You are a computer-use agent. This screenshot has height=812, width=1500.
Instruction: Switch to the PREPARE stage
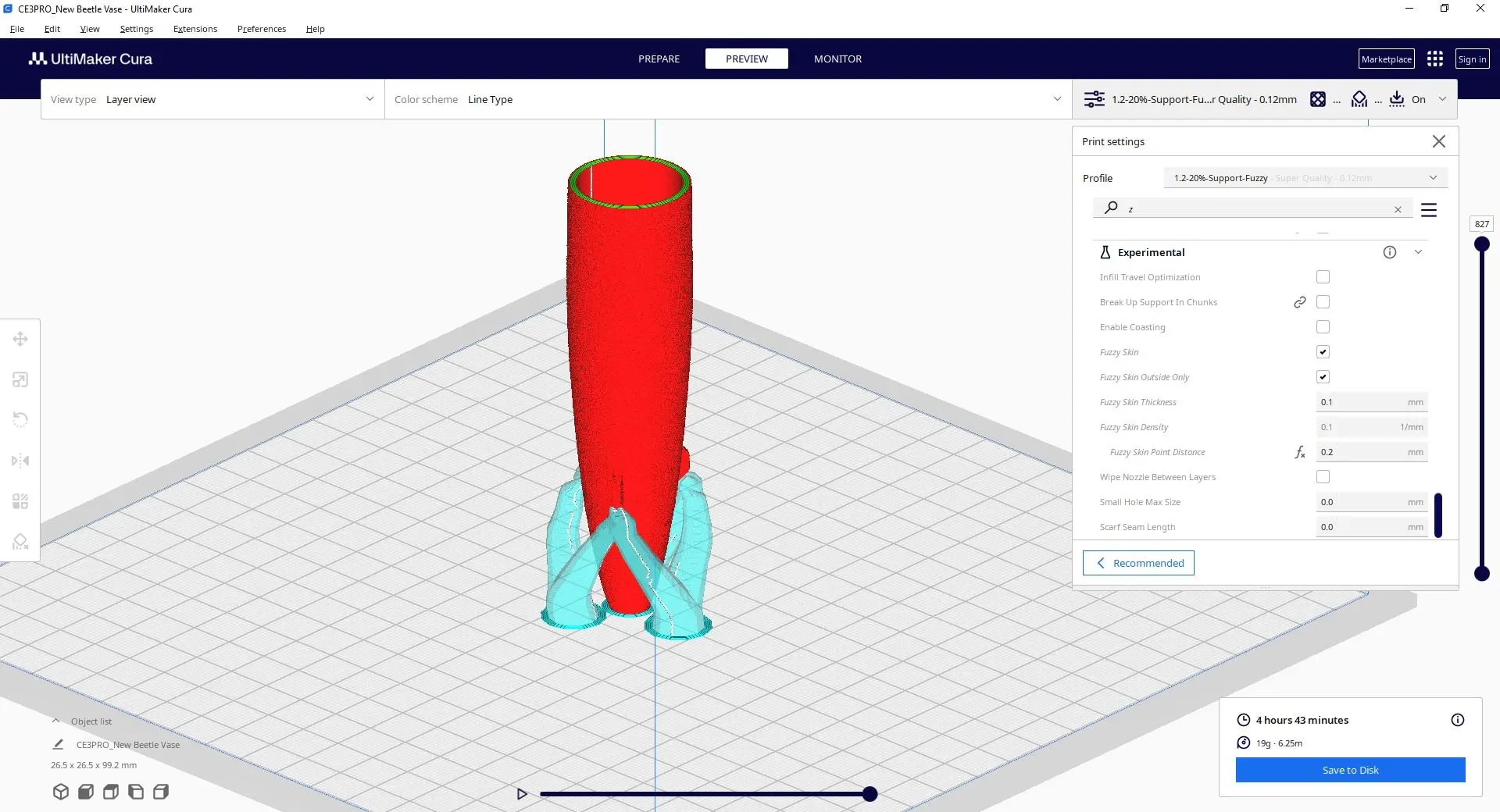(x=659, y=59)
